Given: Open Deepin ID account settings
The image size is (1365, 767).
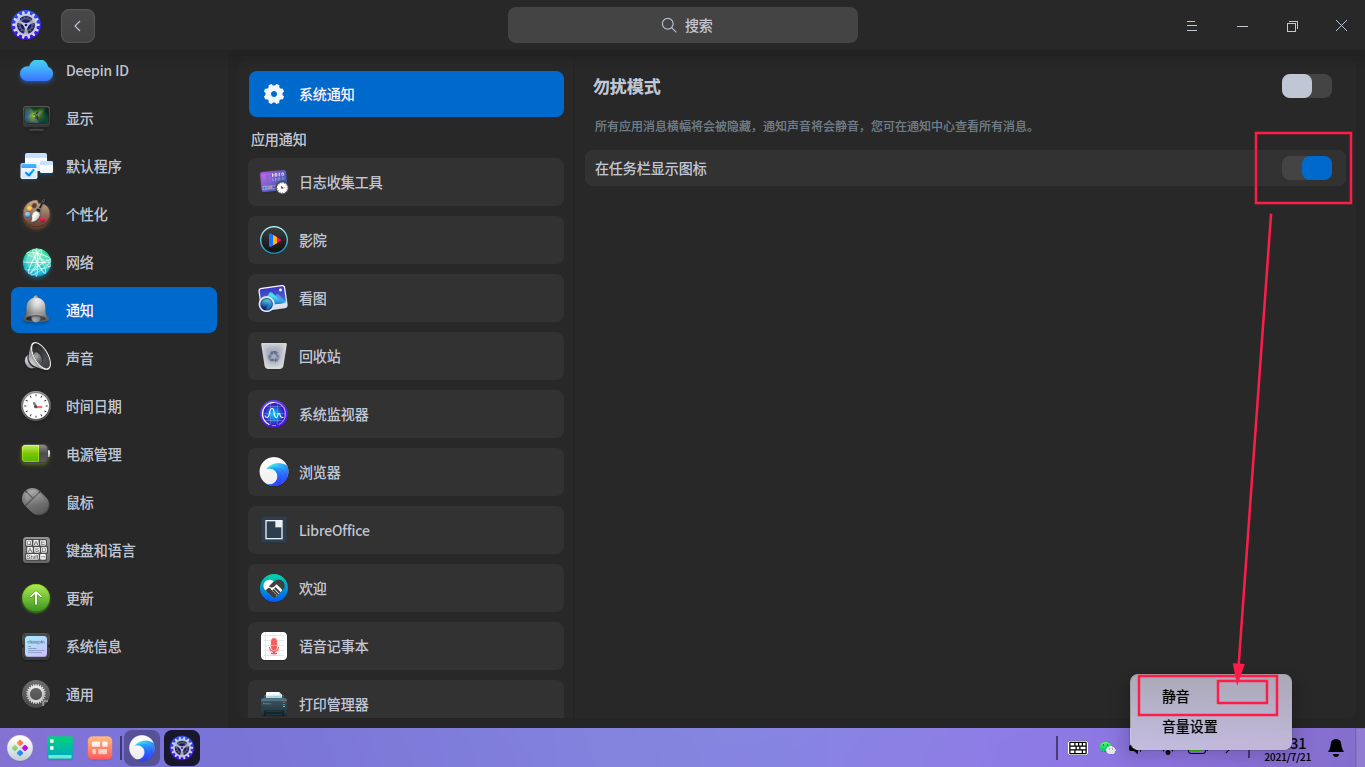Looking at the screenshot, I should [x=114, y=71].
